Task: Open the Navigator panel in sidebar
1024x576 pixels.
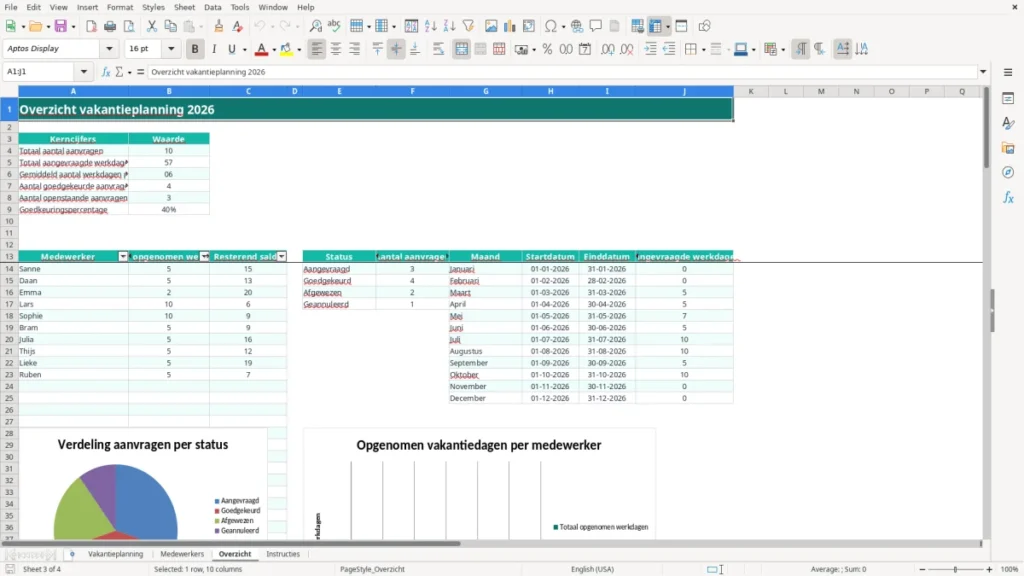Action: click(1008, 172)
